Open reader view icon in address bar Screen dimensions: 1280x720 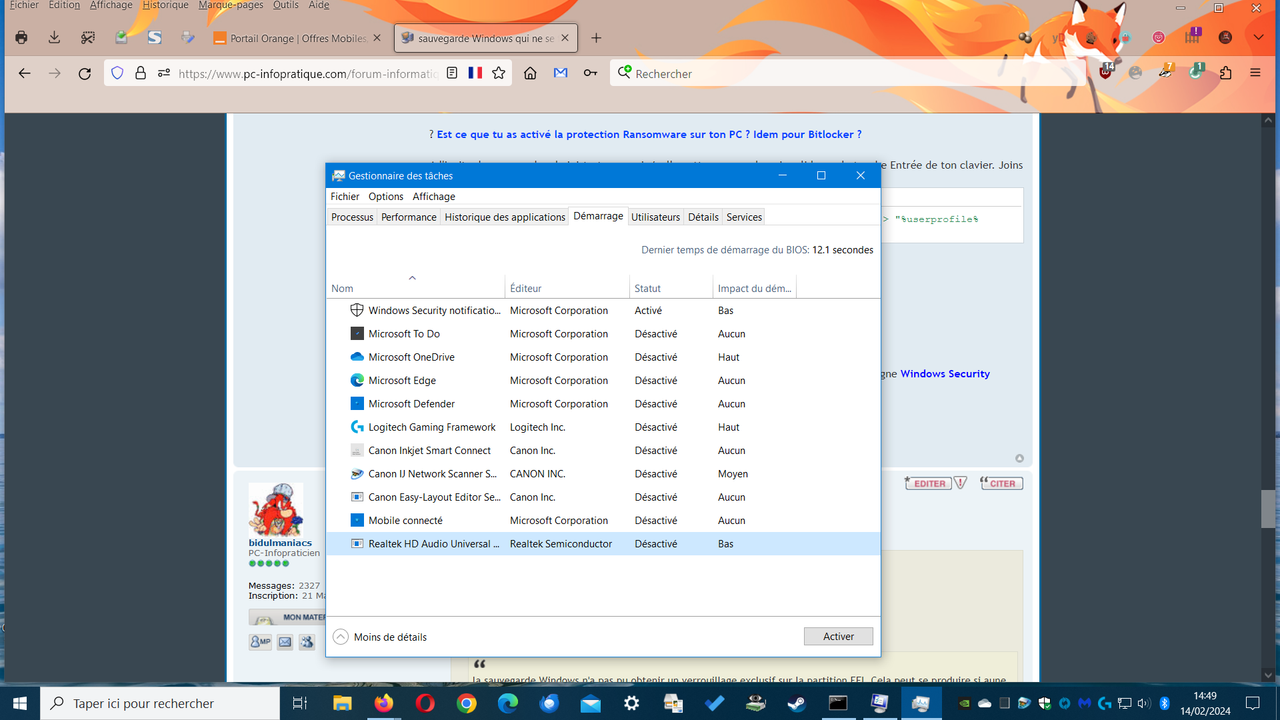pyautogui.click(x=452, y=73)
